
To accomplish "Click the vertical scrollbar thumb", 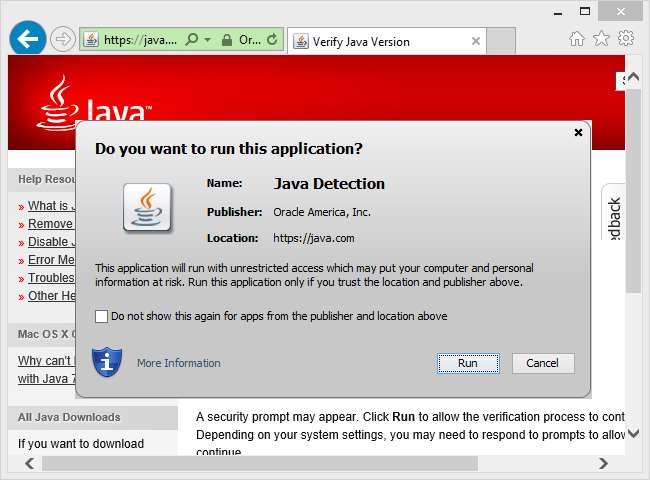I will [x=633, y=191].
